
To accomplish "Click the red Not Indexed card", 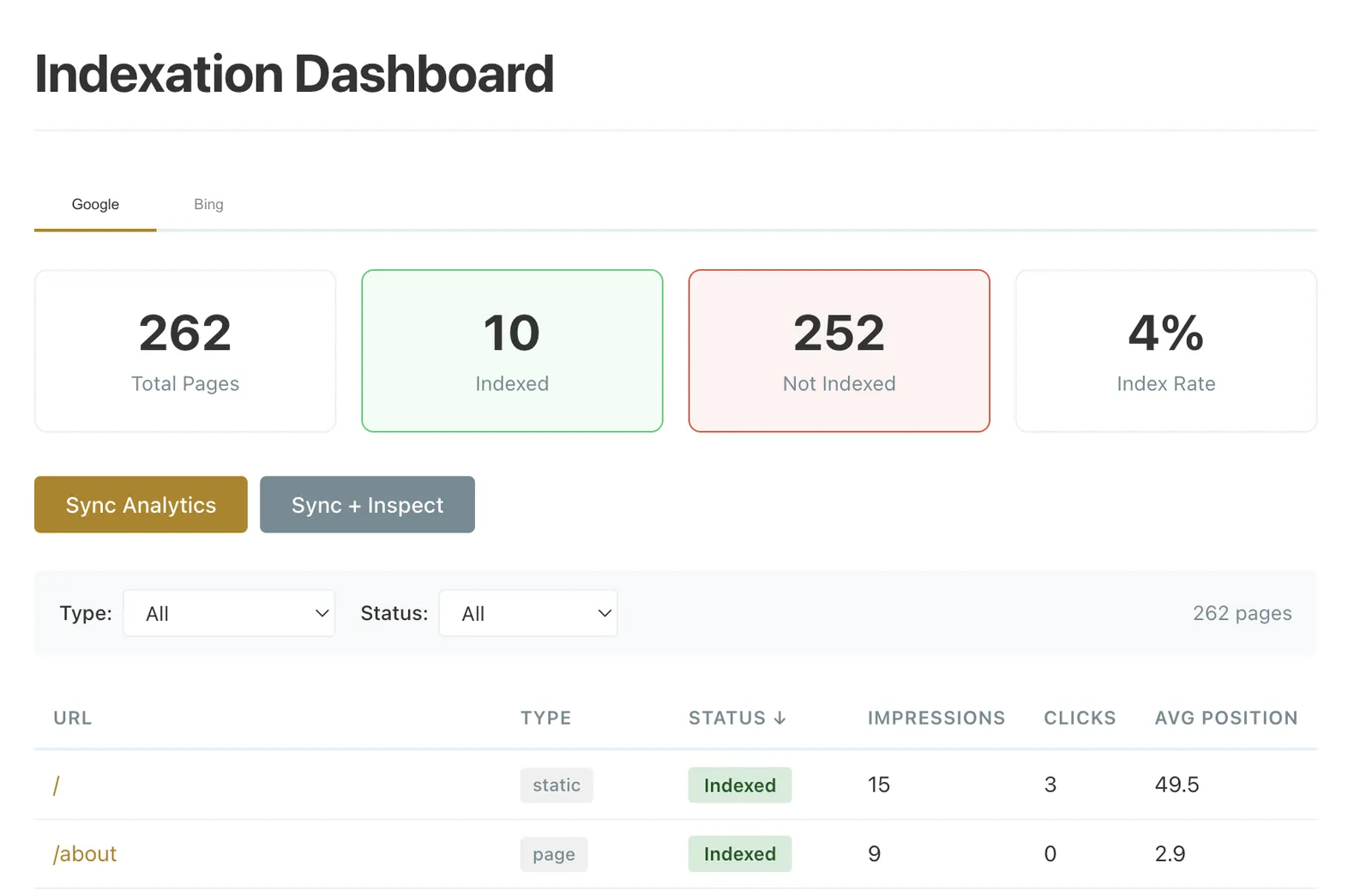I will pos(839,351).
